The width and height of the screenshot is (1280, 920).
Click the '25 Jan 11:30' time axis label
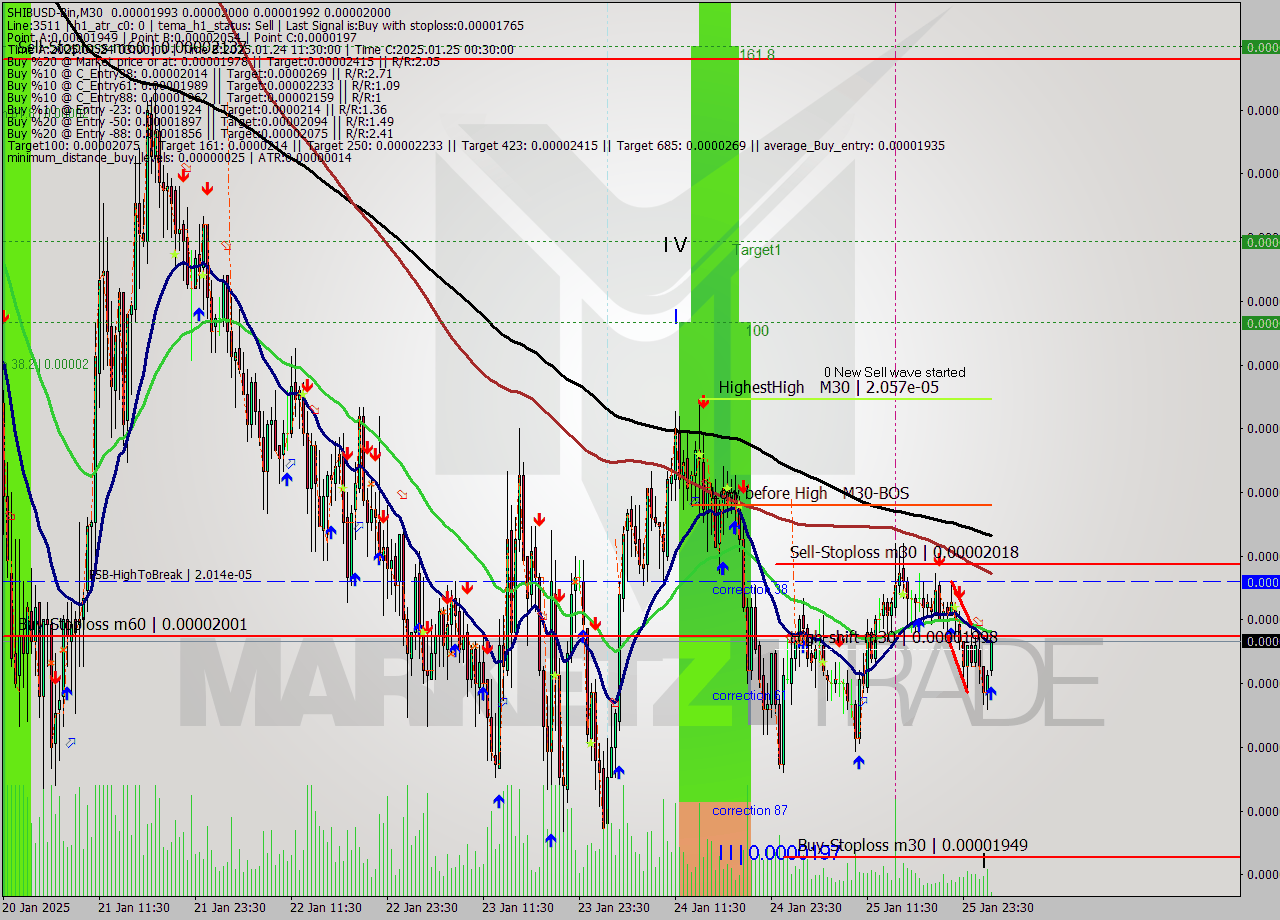click(901, 907)
